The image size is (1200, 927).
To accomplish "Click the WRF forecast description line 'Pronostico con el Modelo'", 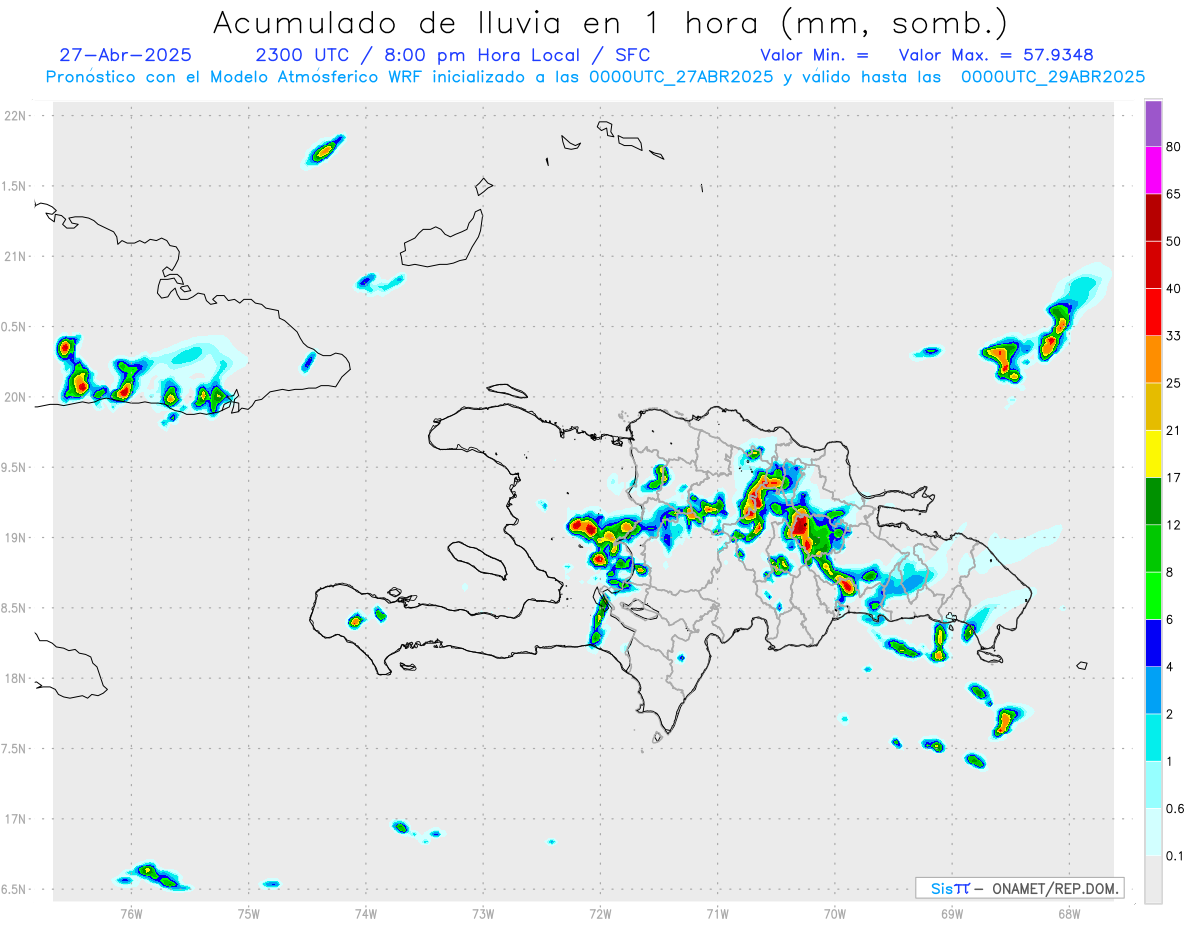I will pos(596,77).
